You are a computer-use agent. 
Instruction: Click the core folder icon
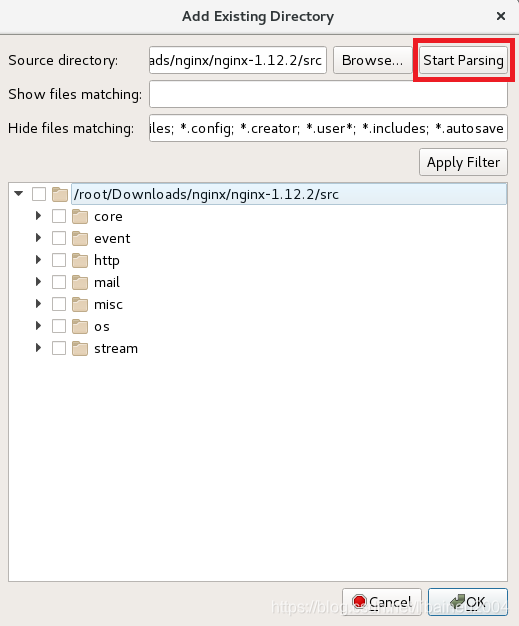coord(80,216)
